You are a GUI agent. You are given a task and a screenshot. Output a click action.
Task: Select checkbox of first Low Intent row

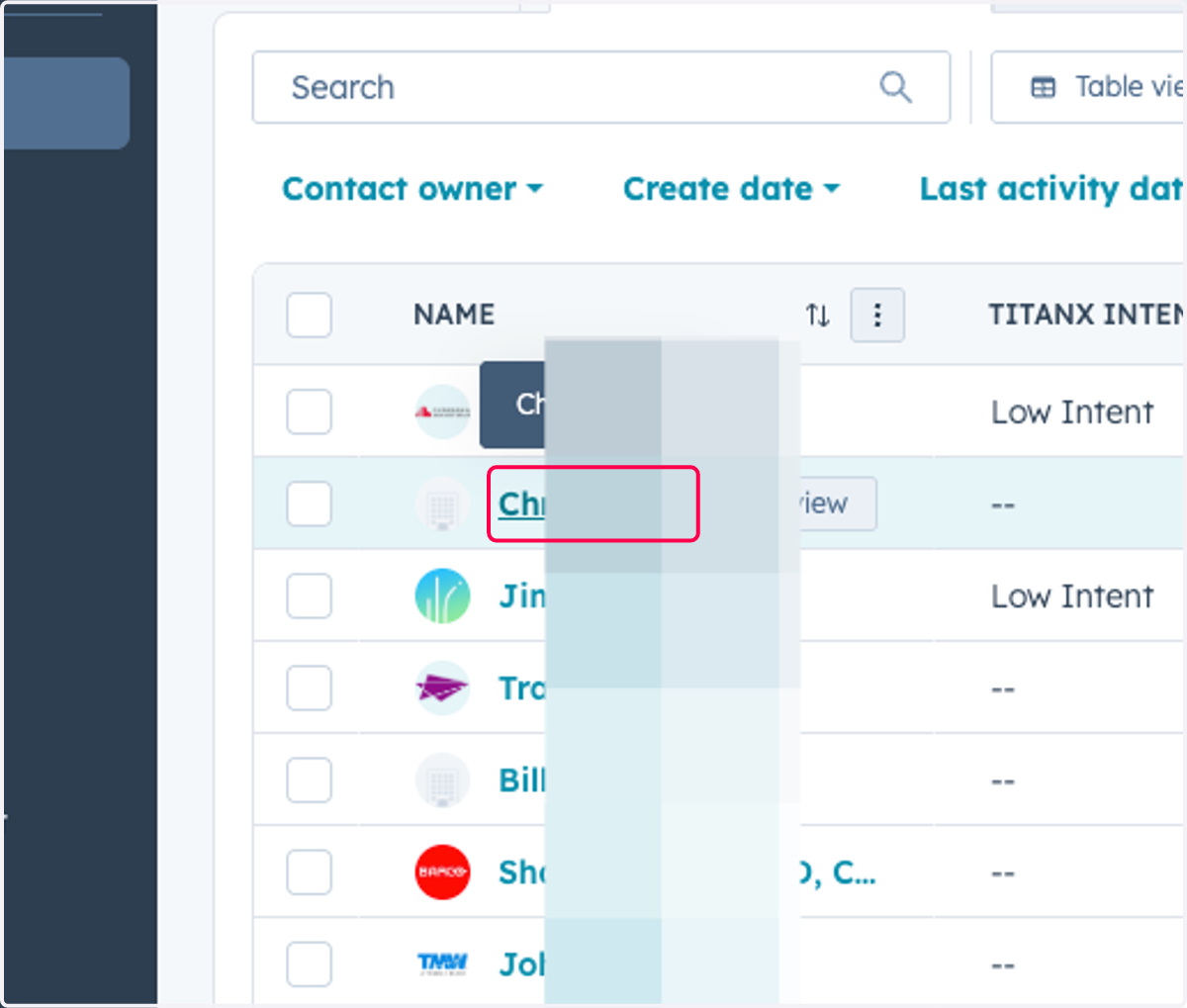(x=309, y=412)
